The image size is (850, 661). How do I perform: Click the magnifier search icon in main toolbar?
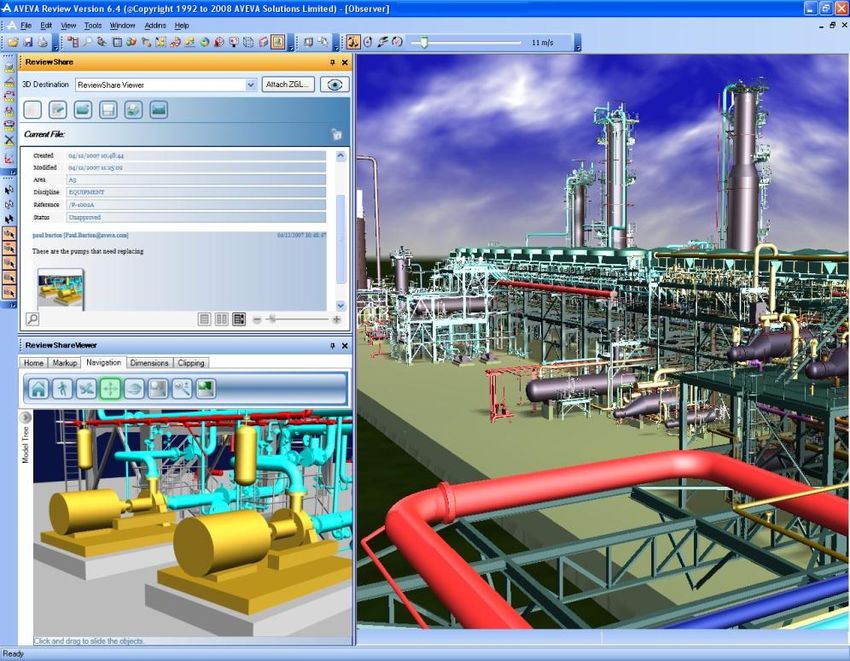pos(87,42)
